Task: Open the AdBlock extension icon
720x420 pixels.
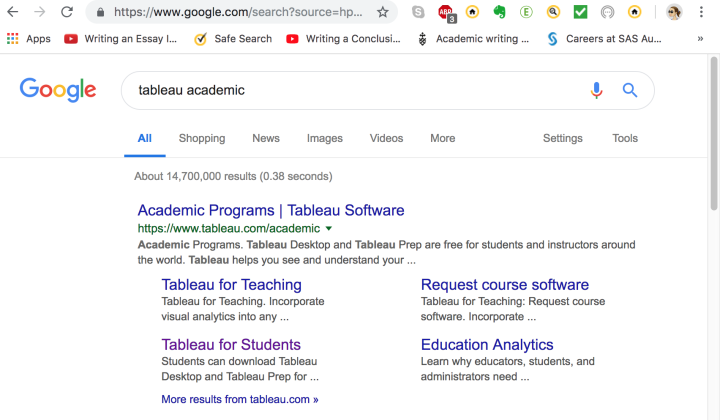Action: point(446,12)
